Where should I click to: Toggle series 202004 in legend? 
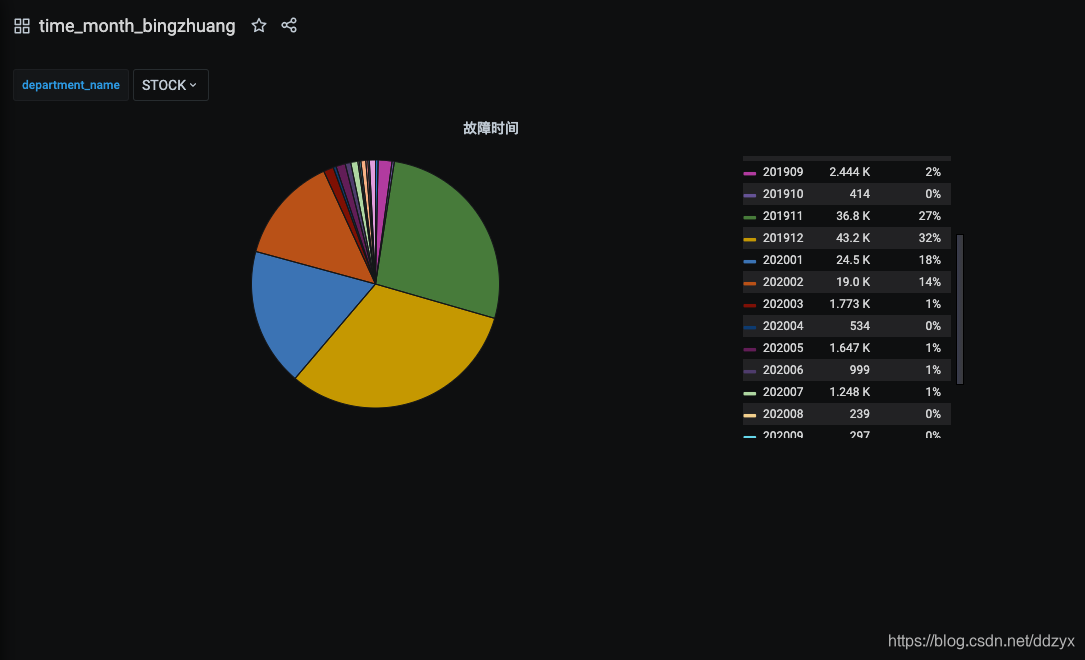(x=783, y=326)
